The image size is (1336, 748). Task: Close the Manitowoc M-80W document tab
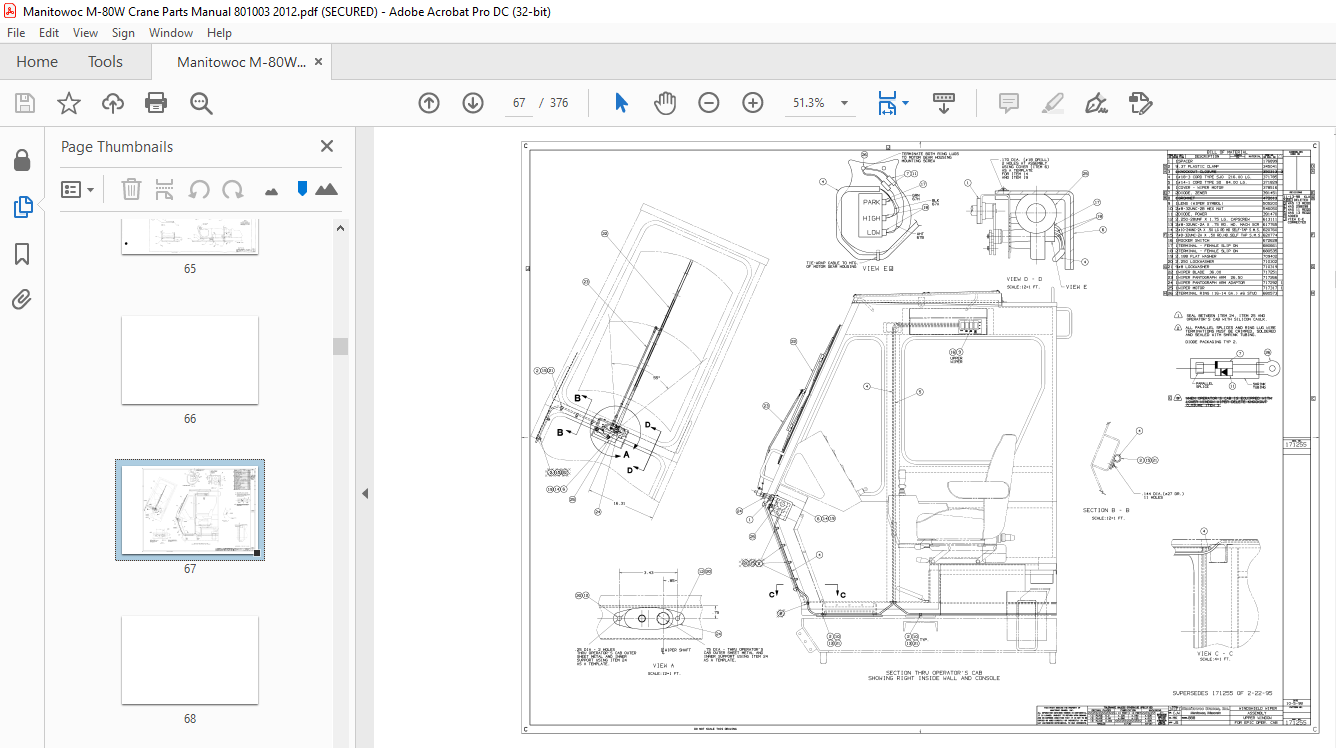point(319,62)
